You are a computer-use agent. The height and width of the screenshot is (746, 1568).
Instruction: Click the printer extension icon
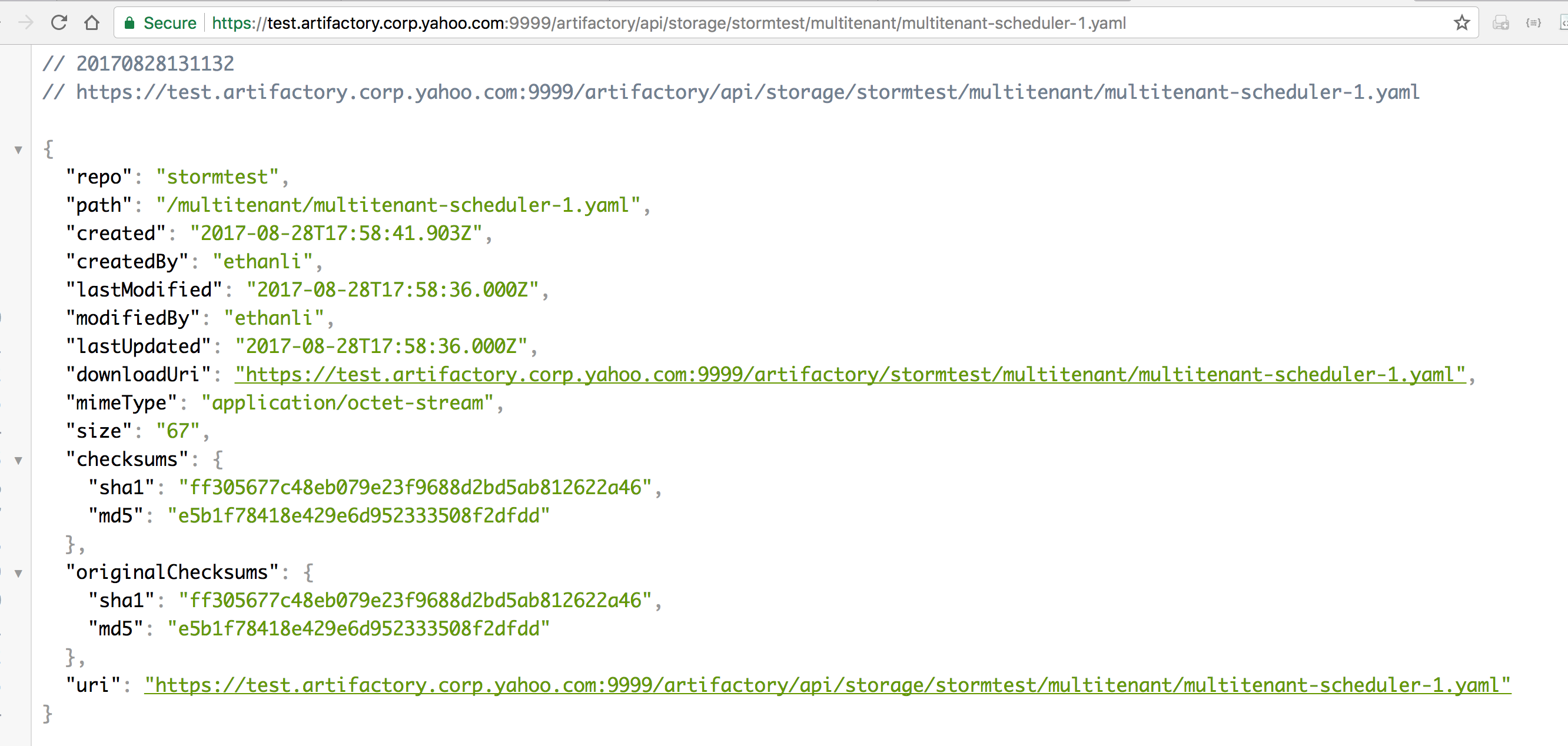coord(1500,23)
